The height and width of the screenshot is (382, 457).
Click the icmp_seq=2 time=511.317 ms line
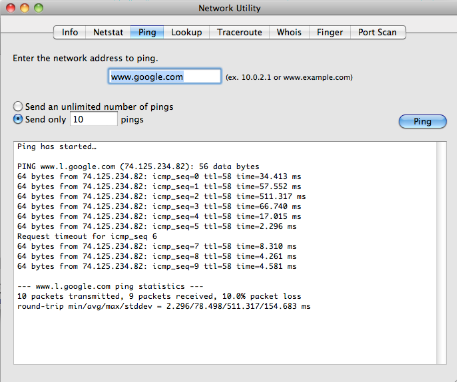tap(161, 196)
